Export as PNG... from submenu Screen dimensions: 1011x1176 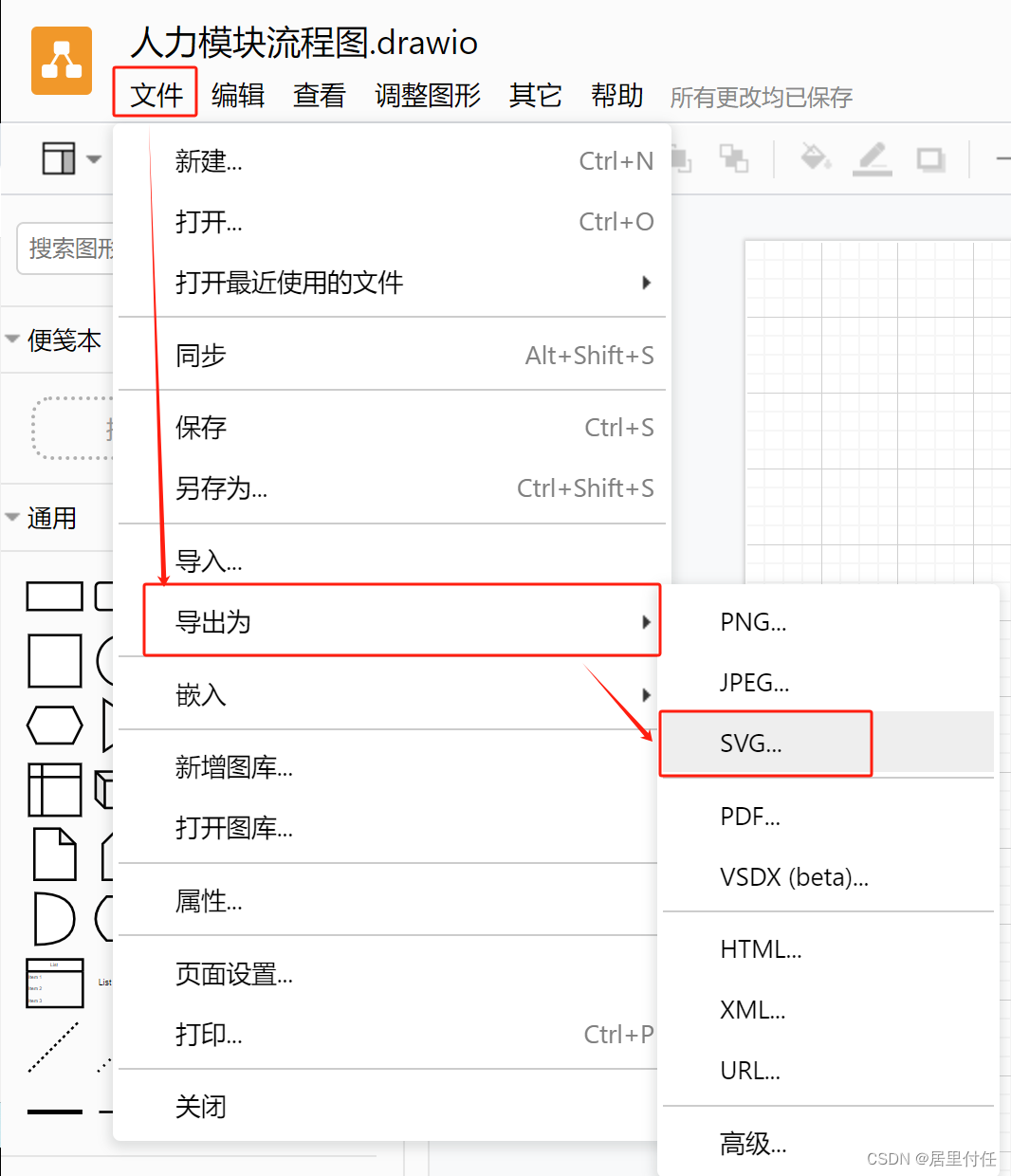coord(828,622)
